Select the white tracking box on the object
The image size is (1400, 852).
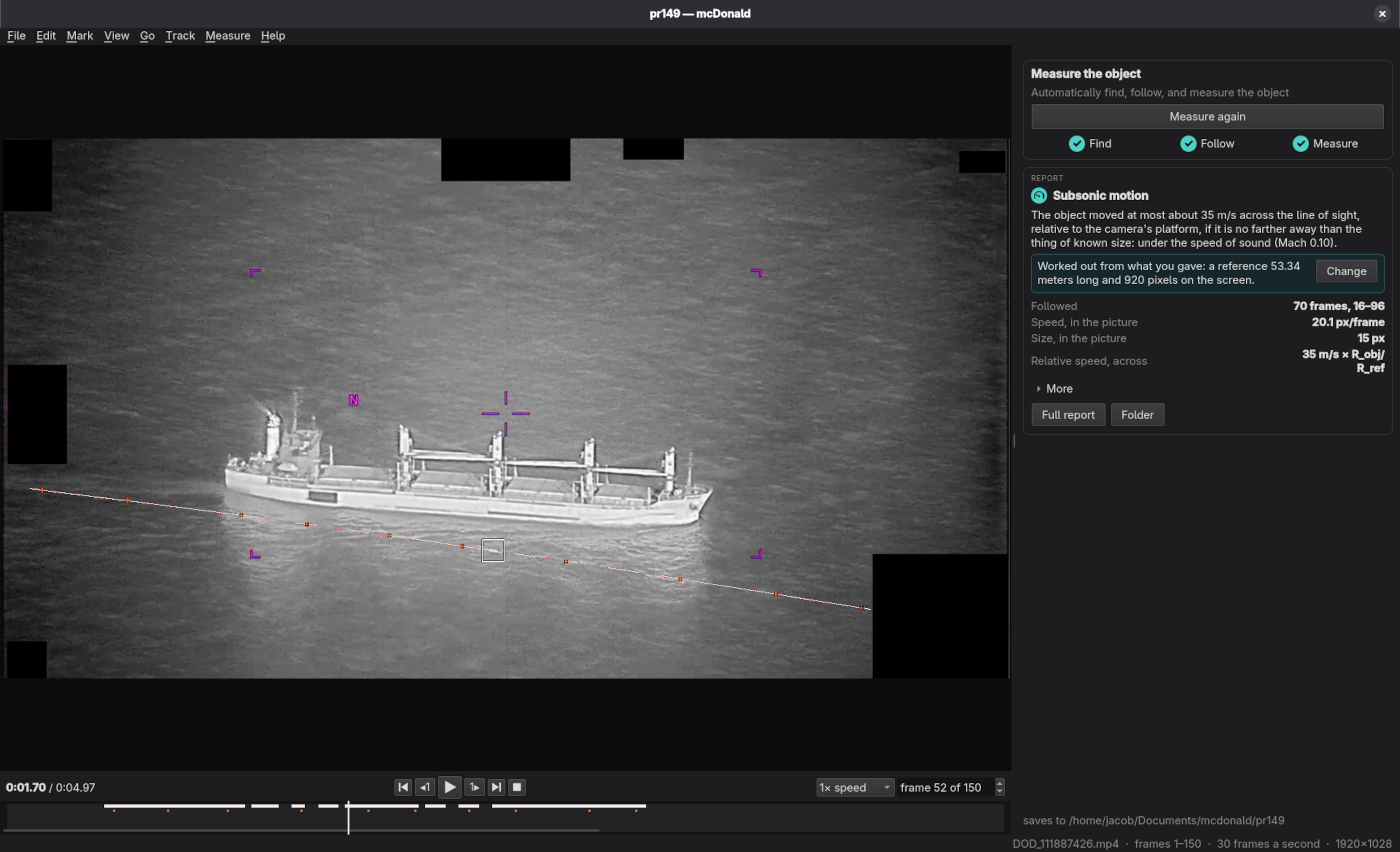tap(493, 550)
